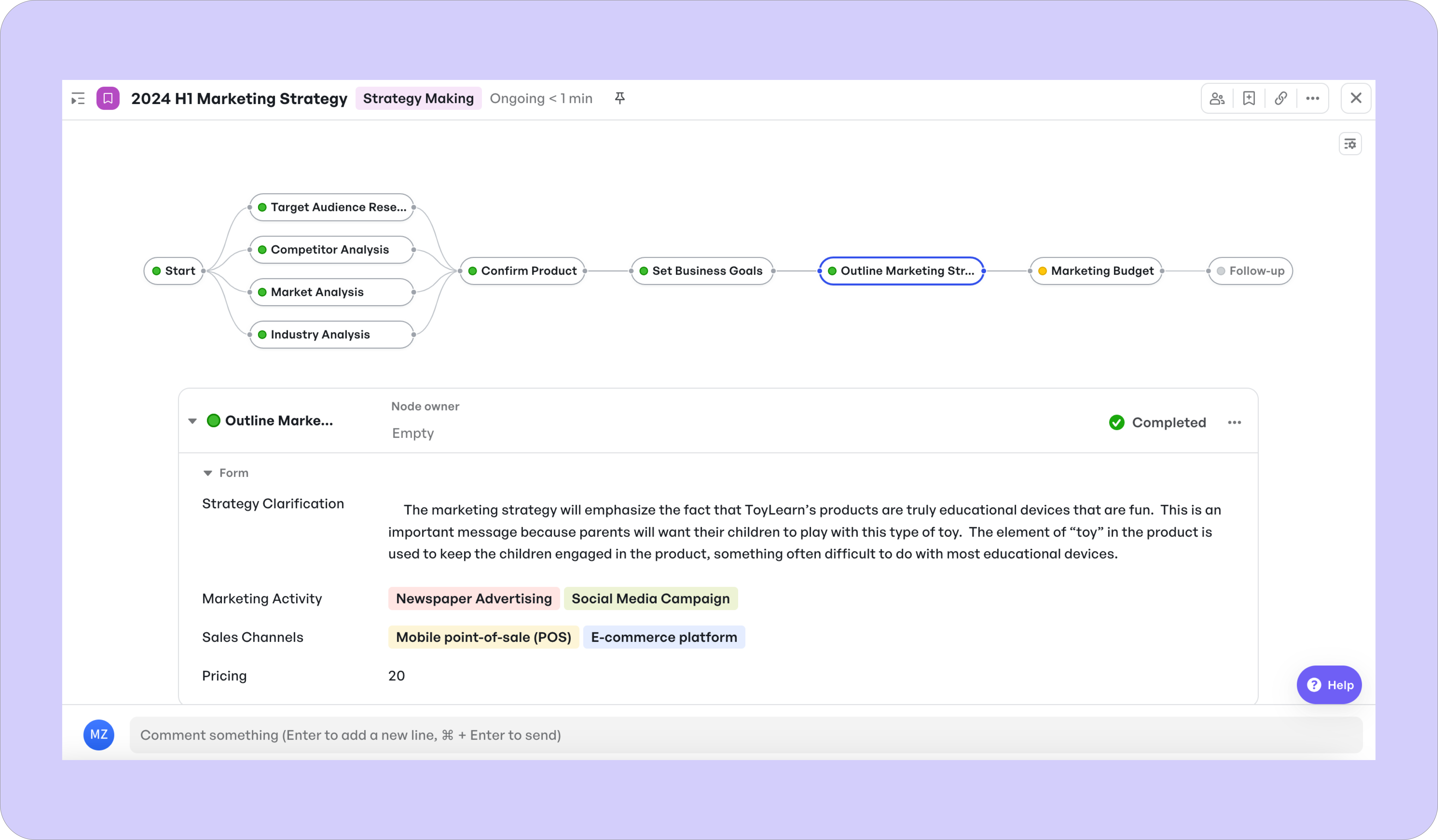Pin the workflow with the pin icon
The height and width of the screenshot is (840, 1438).
tap(620, 98)
